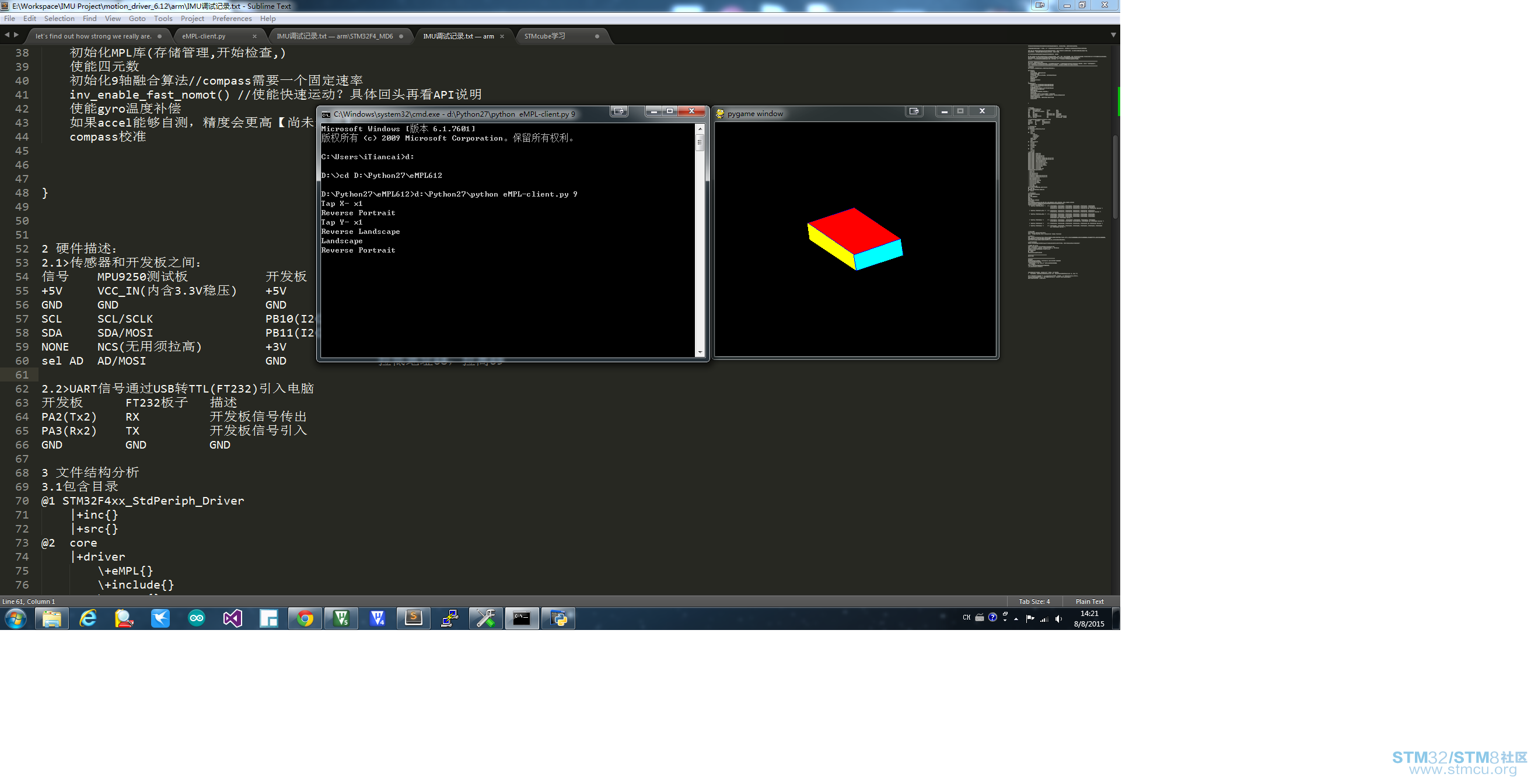The width and height of the screenshot is (1531, 784).
Task: Open the tab list dropdown arrow at right
Action: (1113, 35)
